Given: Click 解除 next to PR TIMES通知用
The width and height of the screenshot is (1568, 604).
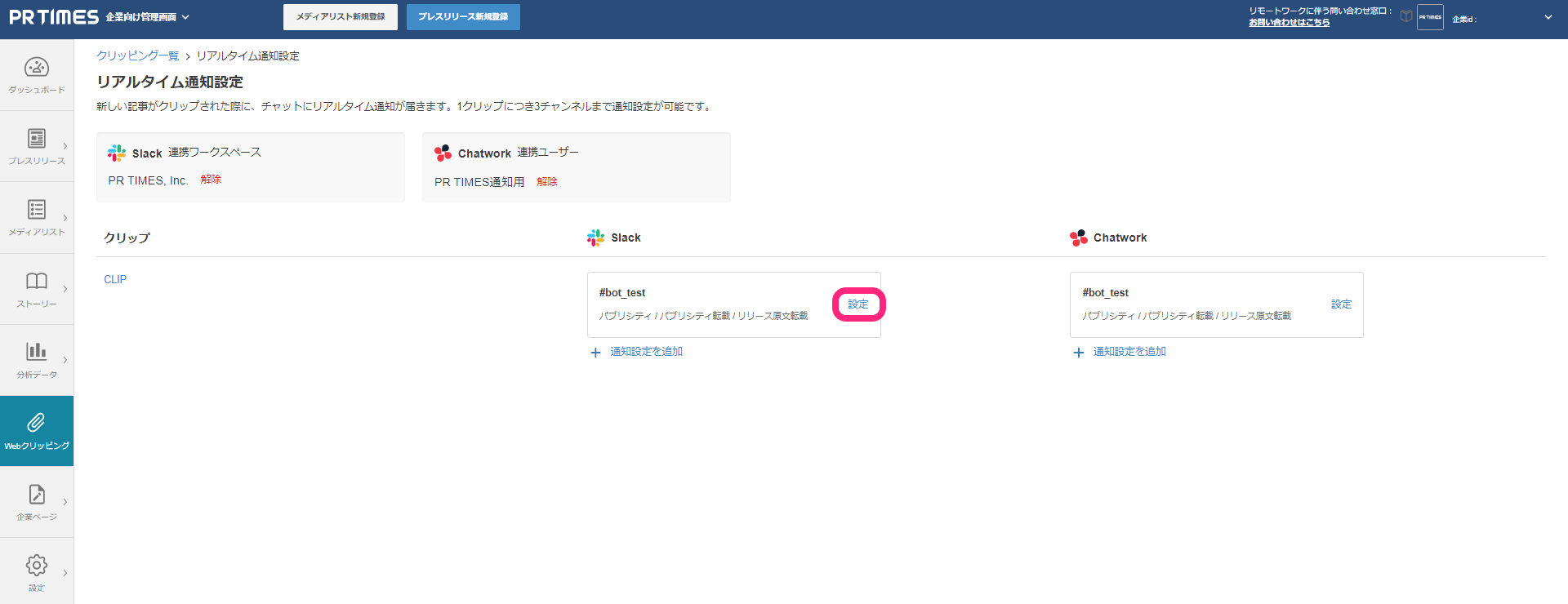Looking at the screenshot, I should pyautogui.click(x=547, y=182).
